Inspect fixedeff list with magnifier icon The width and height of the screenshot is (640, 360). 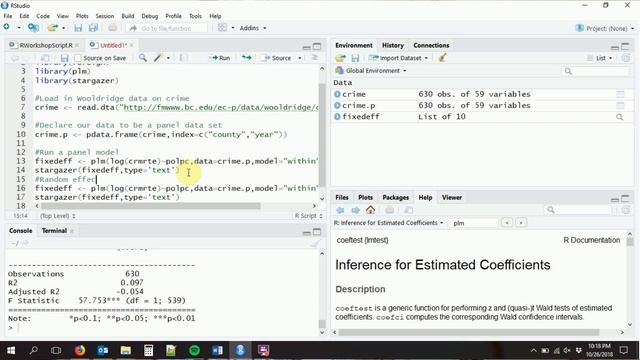point(620,117)
